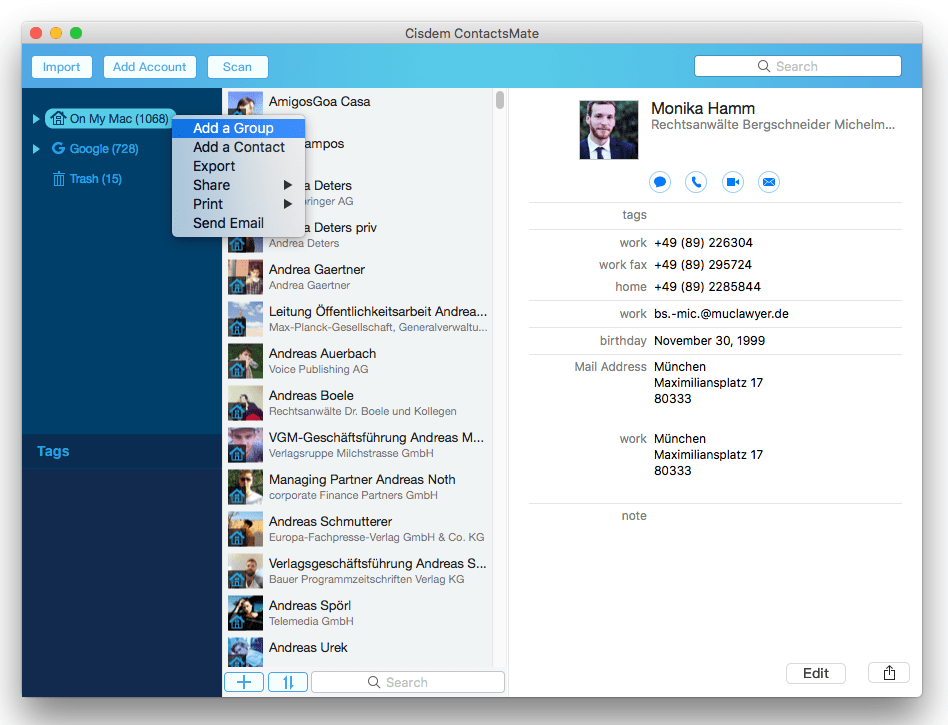Click the Add Account button
The height and width of the screenshot is (725, 948).
click(149, 67)
